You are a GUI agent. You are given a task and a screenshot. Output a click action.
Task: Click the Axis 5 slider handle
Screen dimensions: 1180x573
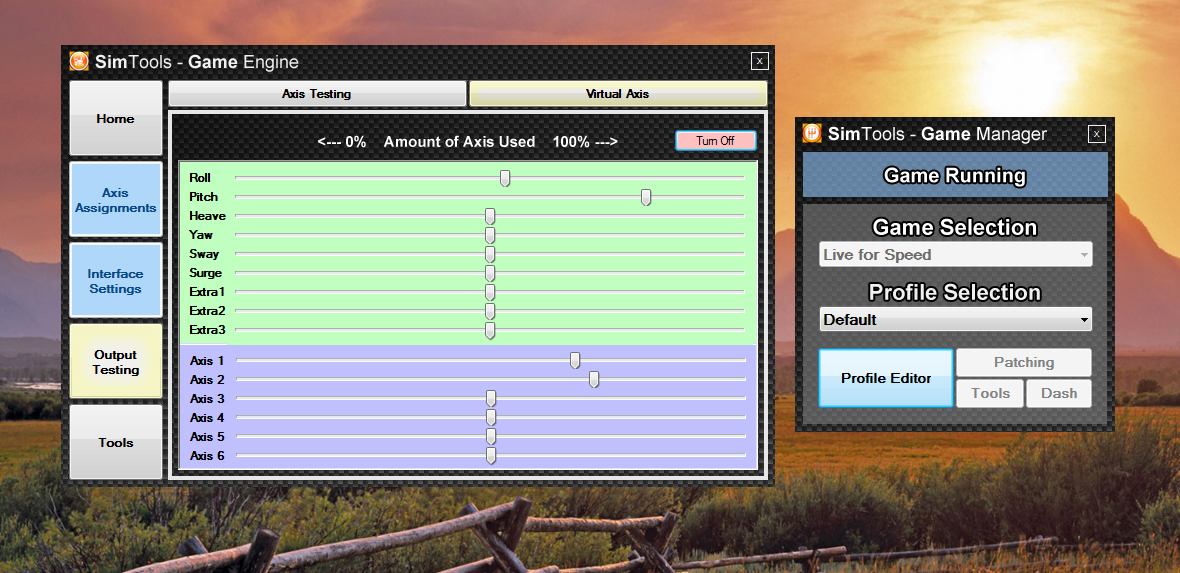(491, 437)
